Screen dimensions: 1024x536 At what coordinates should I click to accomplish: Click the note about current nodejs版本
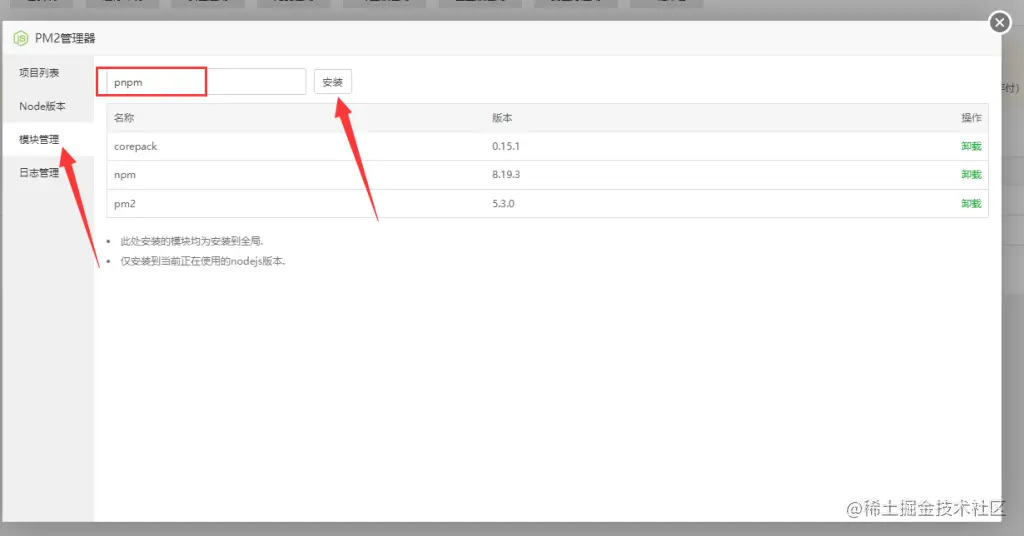(x=203, y=261)
